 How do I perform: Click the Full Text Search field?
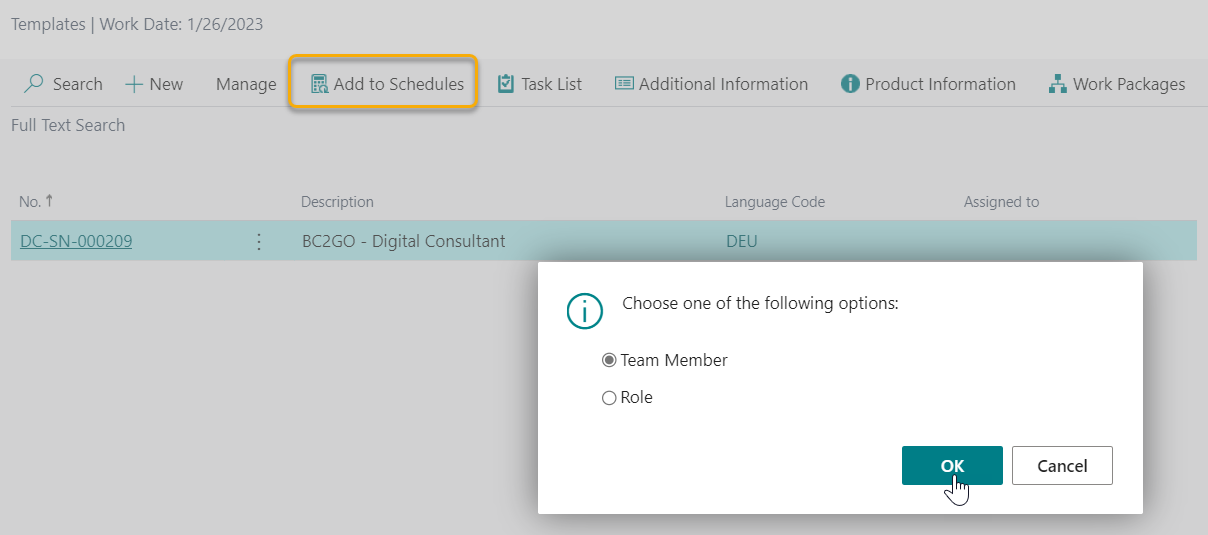pyautogui.click(x=68, y=125)
